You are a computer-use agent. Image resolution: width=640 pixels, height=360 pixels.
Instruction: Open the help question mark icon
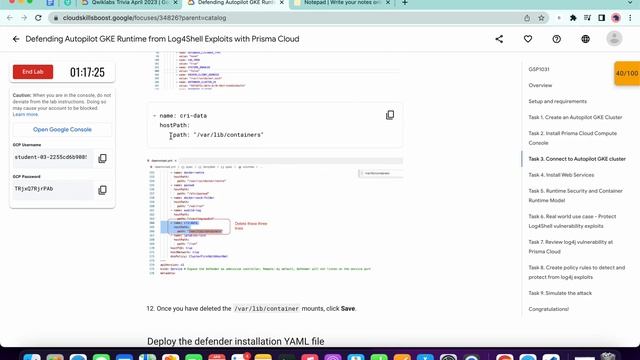[556, 39]
